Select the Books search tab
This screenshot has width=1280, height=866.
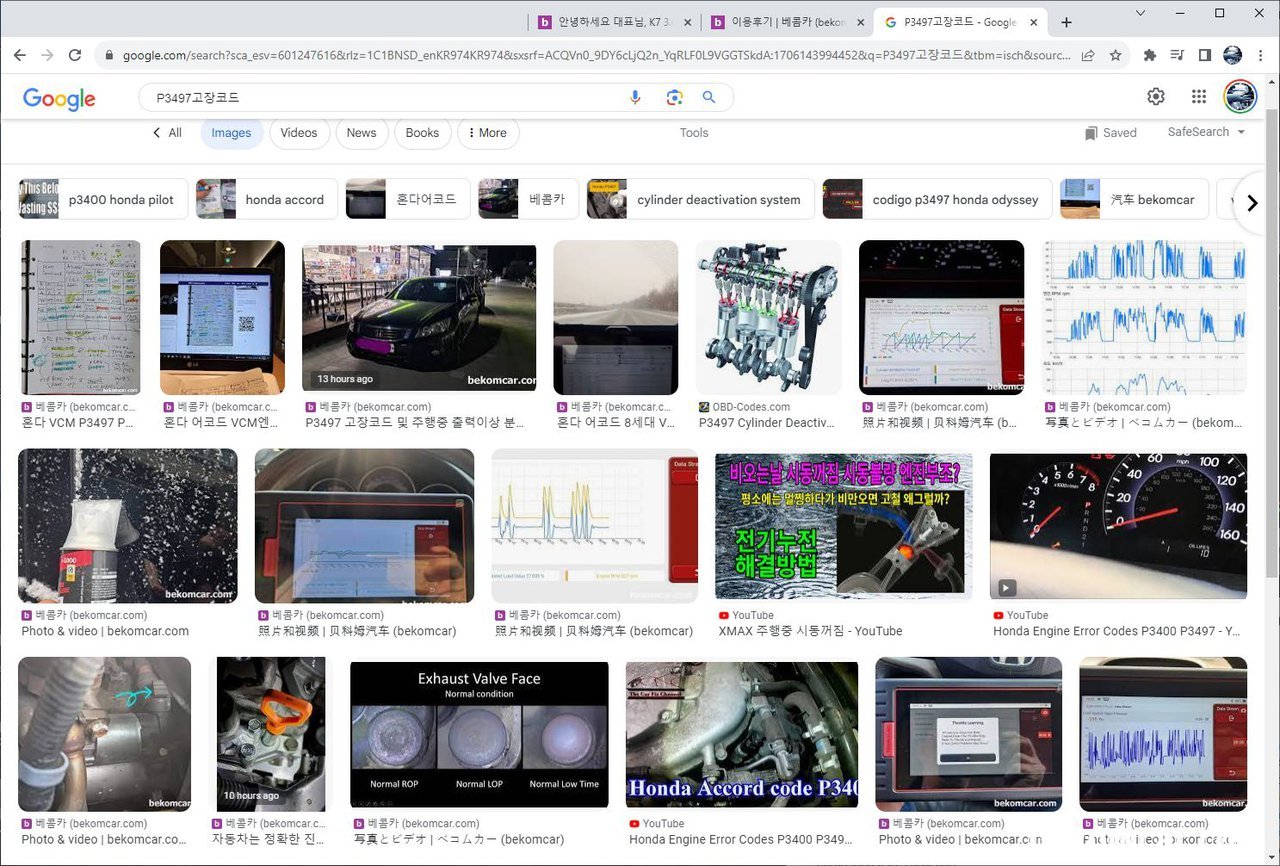tap(422, 133)
